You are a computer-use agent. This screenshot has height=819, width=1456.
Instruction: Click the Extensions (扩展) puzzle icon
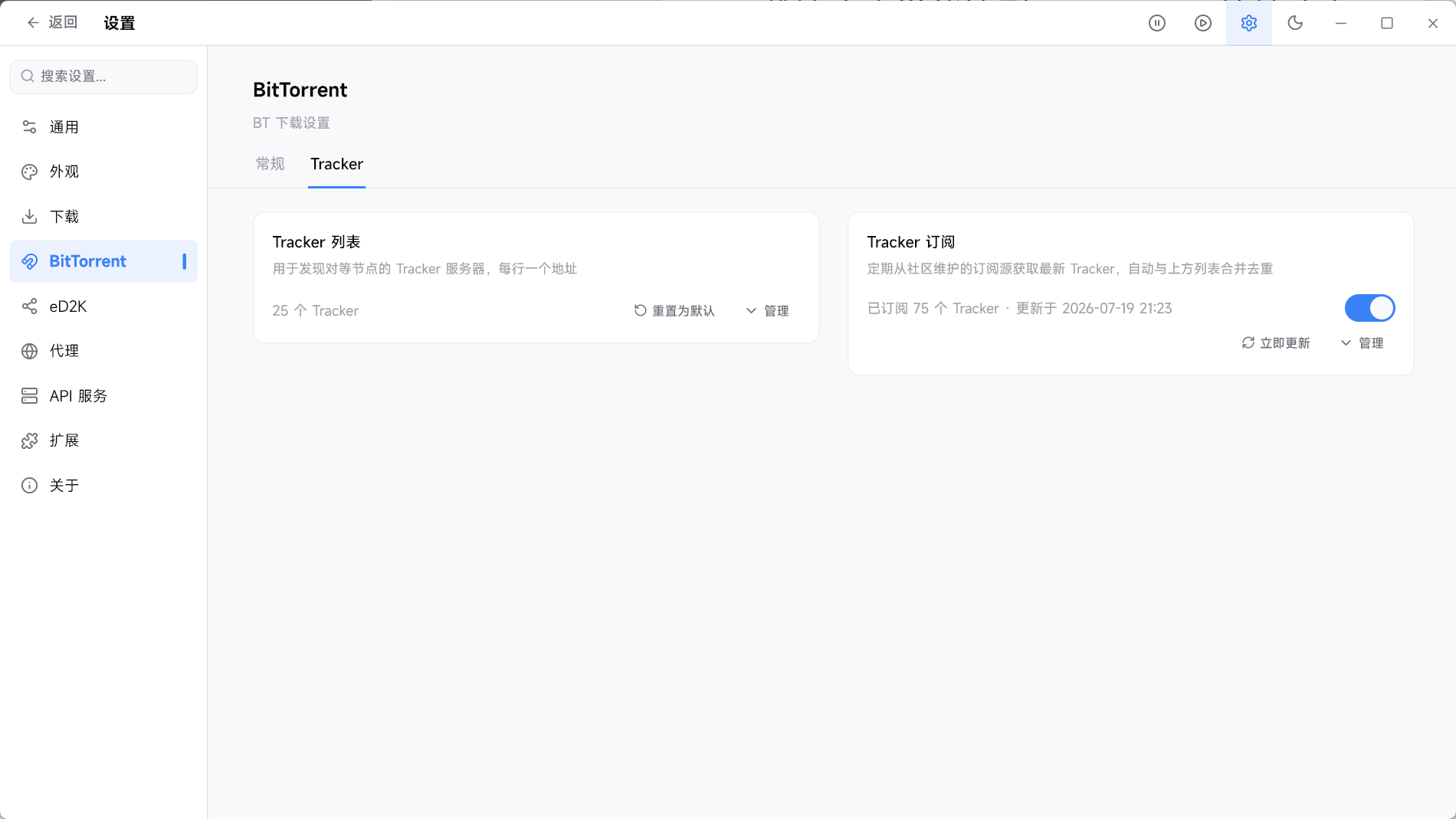point(29,441)
